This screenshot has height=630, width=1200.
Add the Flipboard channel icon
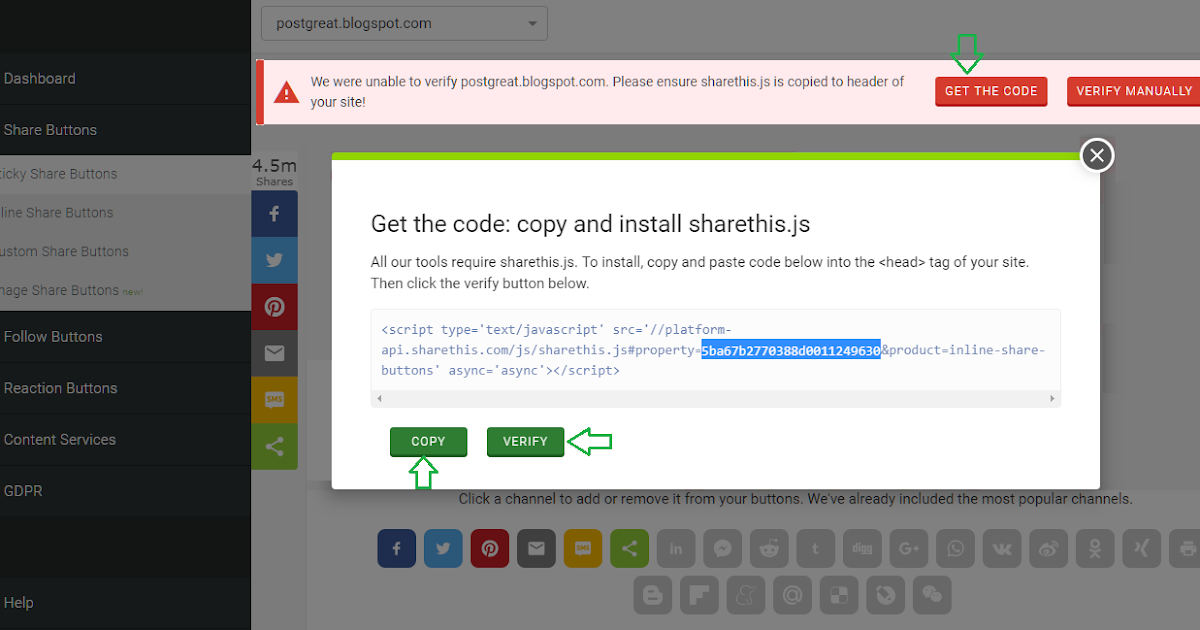tap(699, 595)
